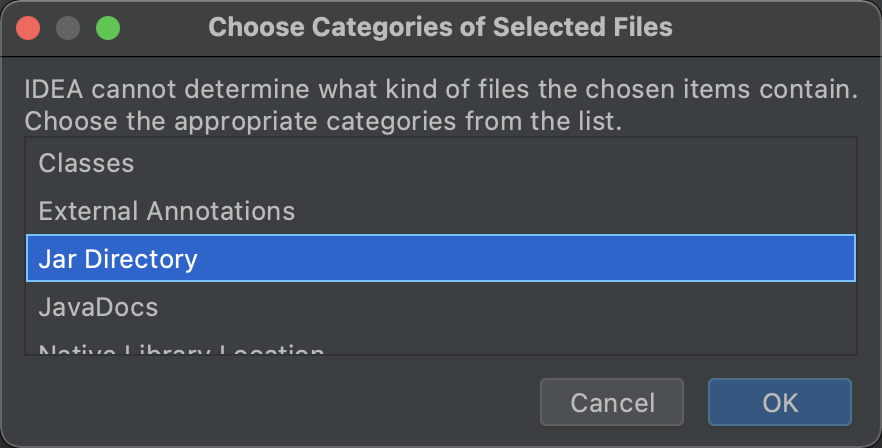Image resolution: width=882 pixels, height=448 pixels.
Task: Close the dialog with the red button
Action: (29, 28)
